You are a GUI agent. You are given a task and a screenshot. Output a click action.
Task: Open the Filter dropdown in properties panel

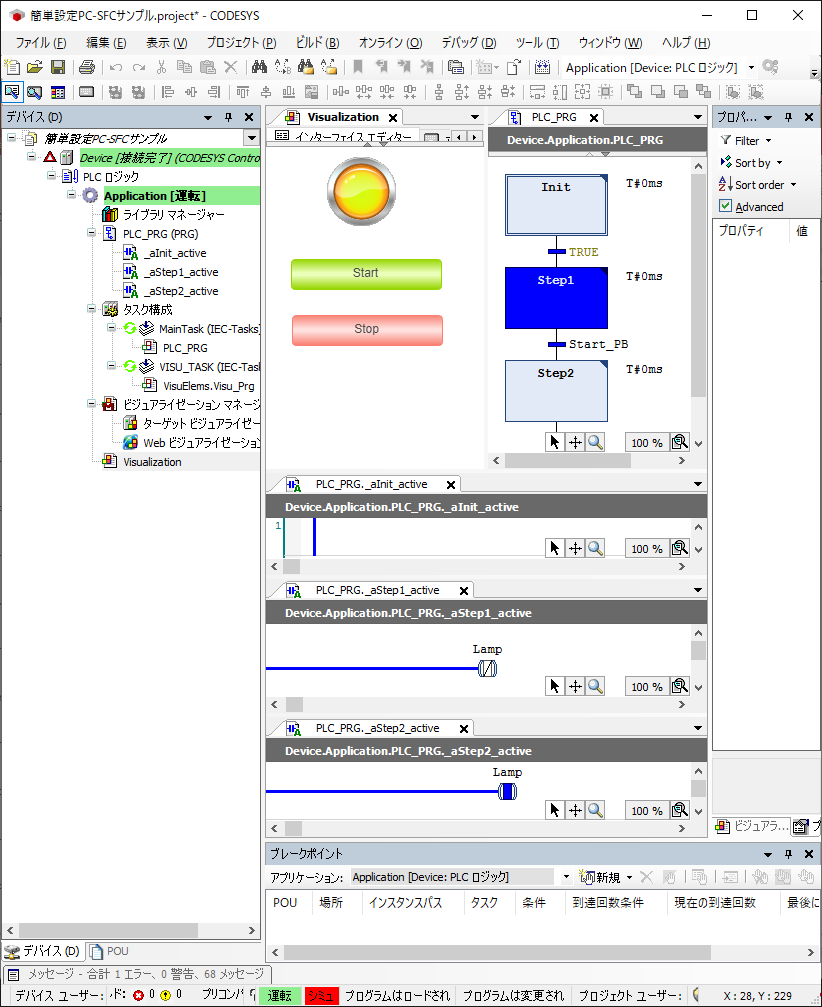(746, 141)
